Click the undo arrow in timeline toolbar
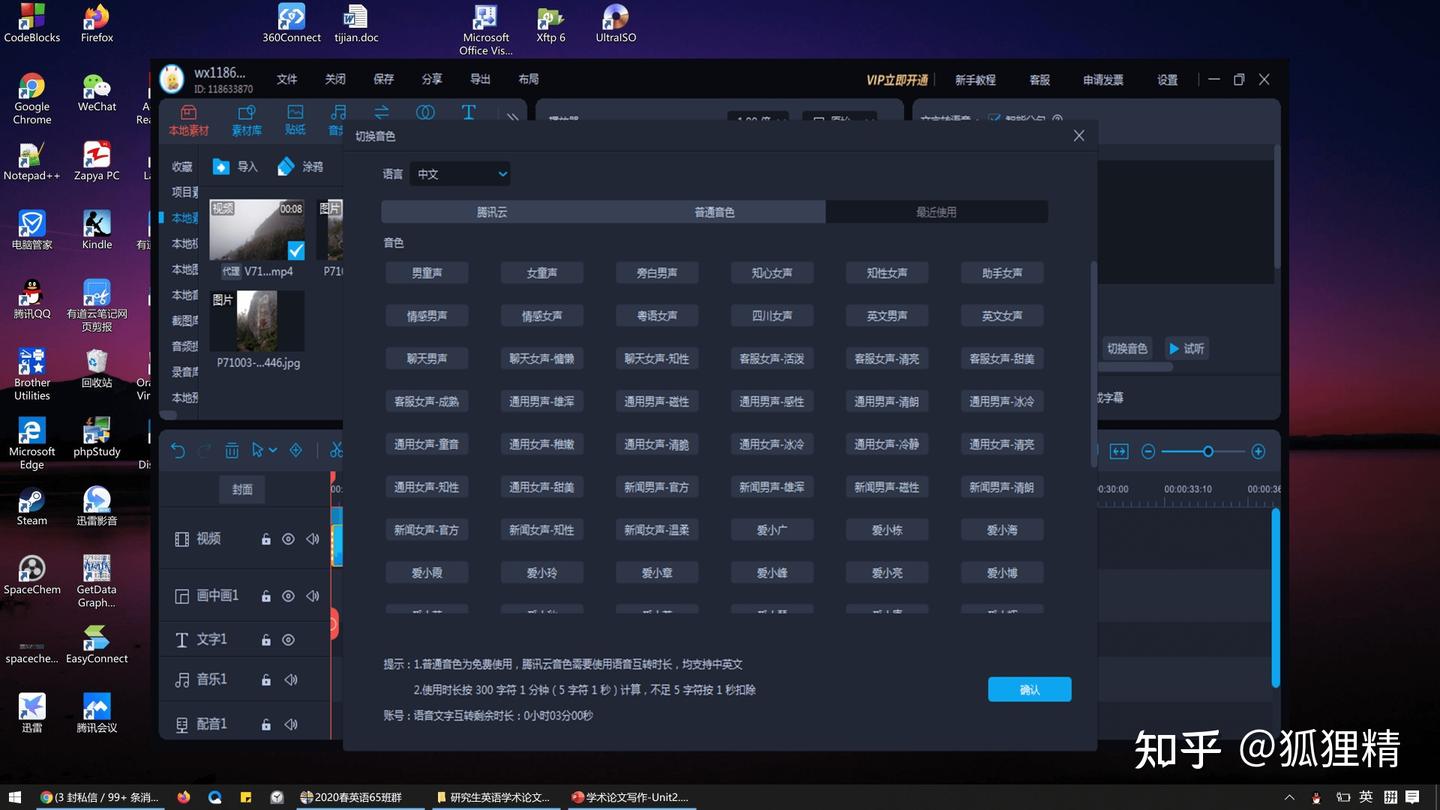The height and width of the screenshot is (810, 1440). (x=178, y=451)
